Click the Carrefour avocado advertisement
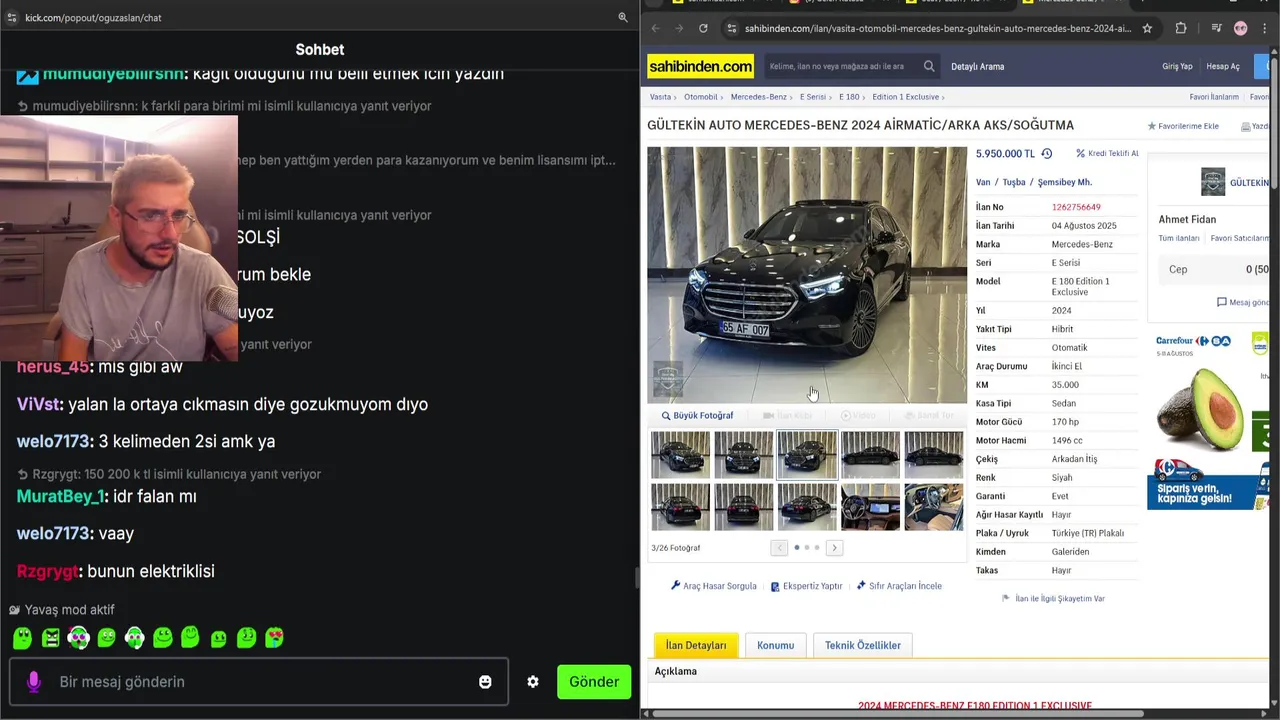This screenshot has height=720, width=1280. point(1207,420)
